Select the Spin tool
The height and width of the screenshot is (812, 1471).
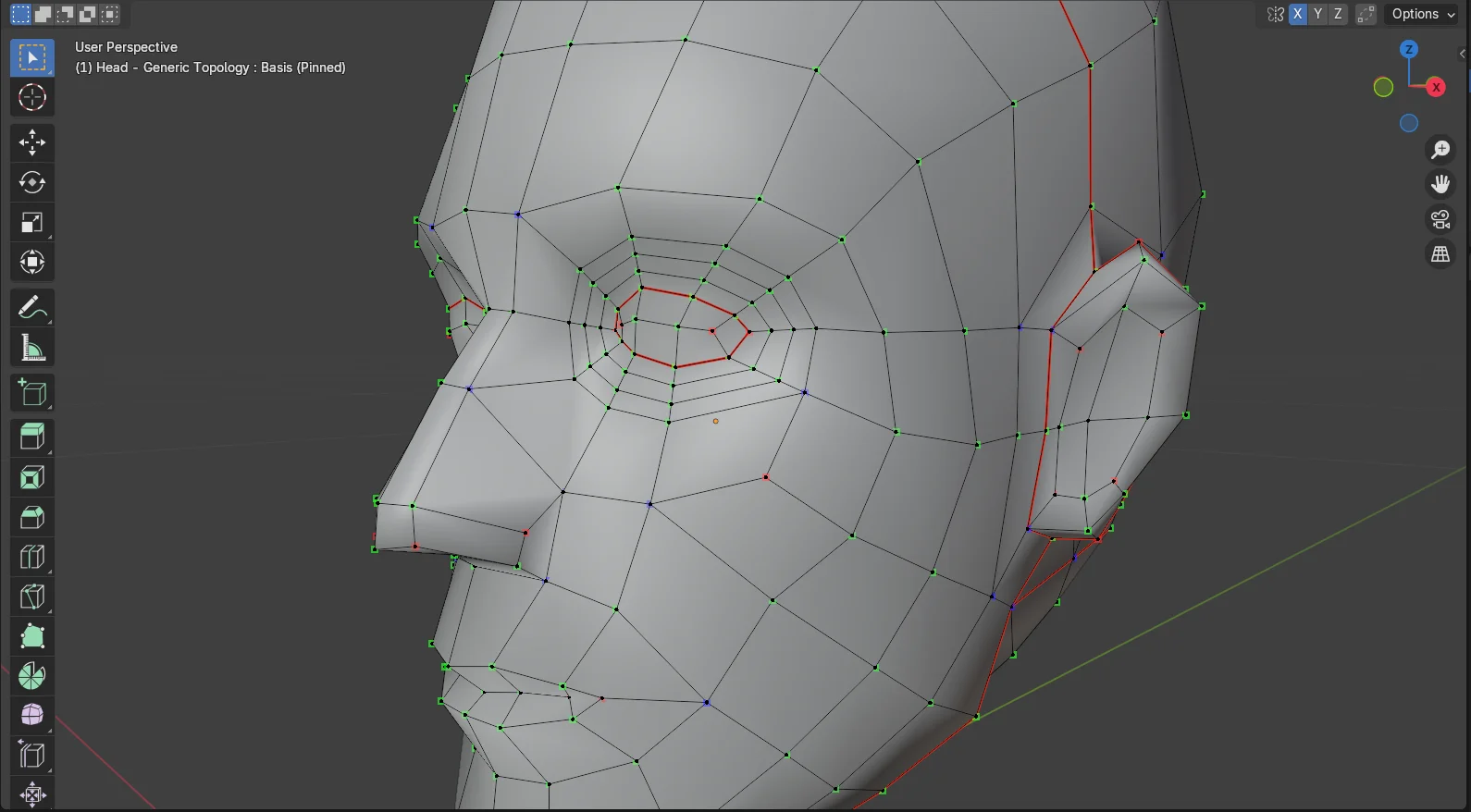(x=32, y=676)
